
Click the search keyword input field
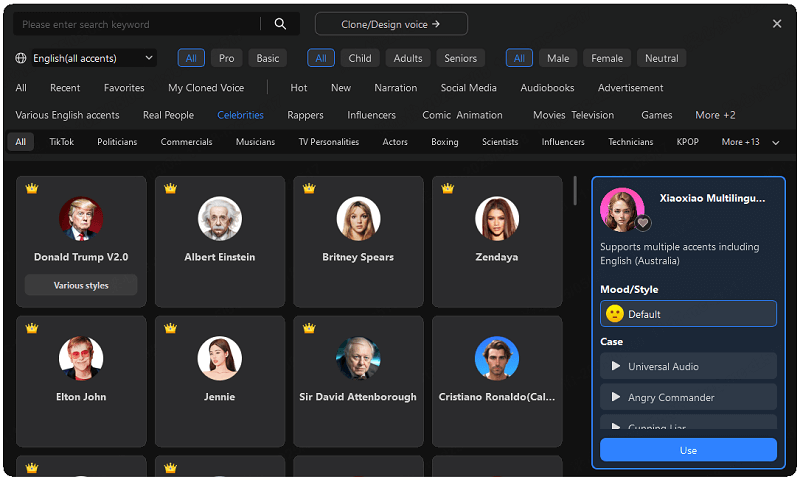click(x=137, y=24)
